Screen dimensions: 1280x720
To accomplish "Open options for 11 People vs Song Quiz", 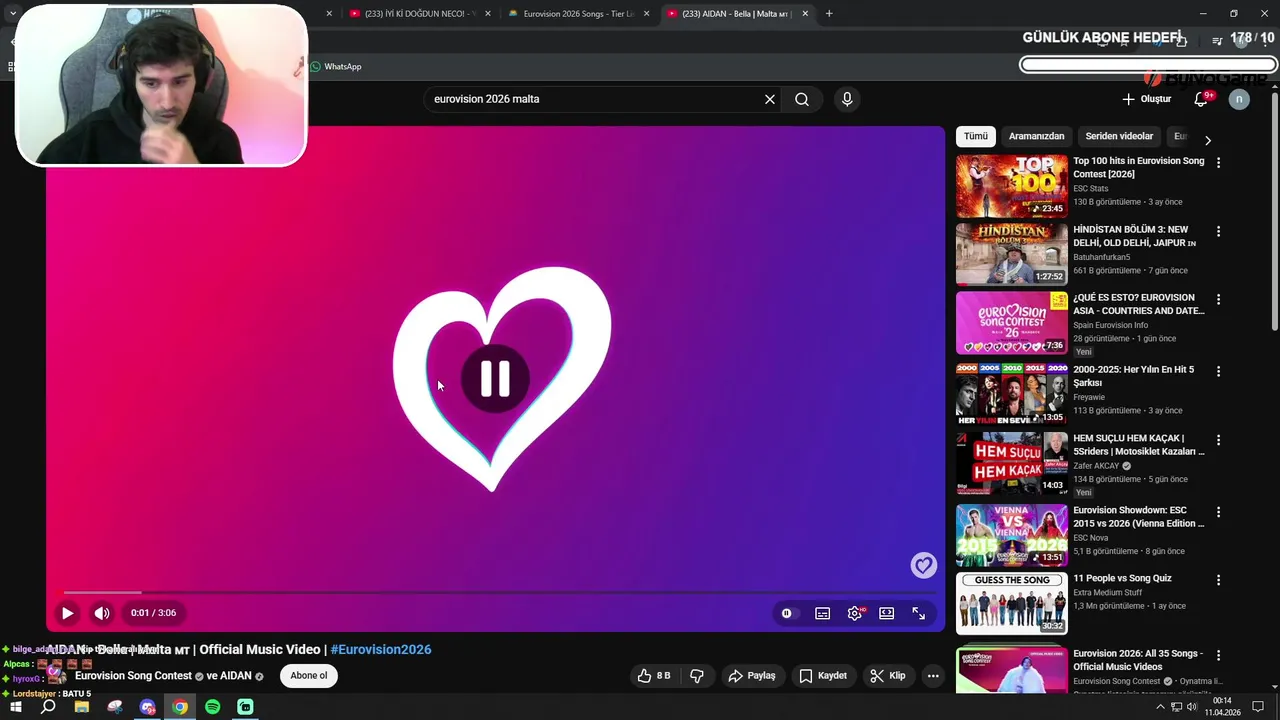I will tap(1218, 580).
